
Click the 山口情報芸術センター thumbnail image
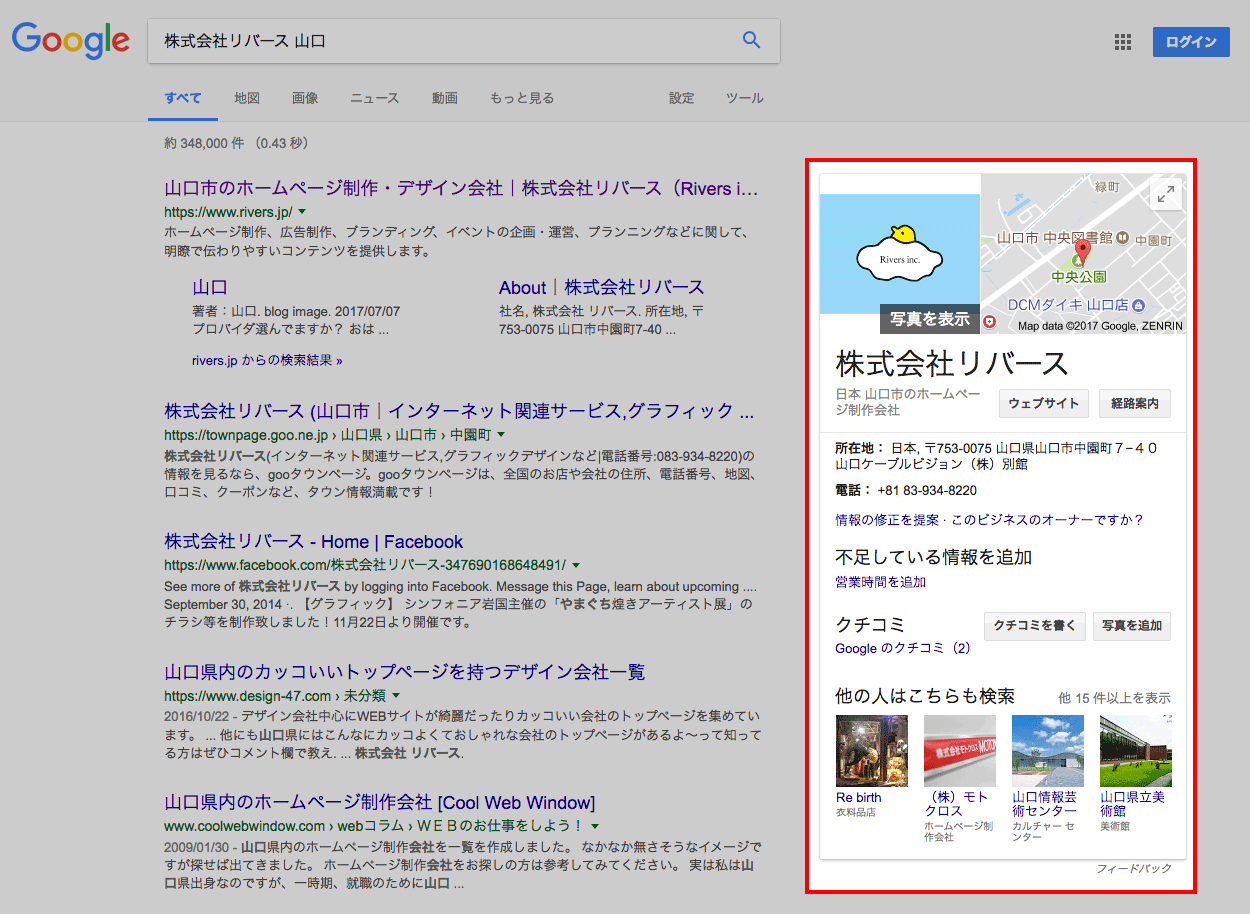click(x=1048, y=751)
